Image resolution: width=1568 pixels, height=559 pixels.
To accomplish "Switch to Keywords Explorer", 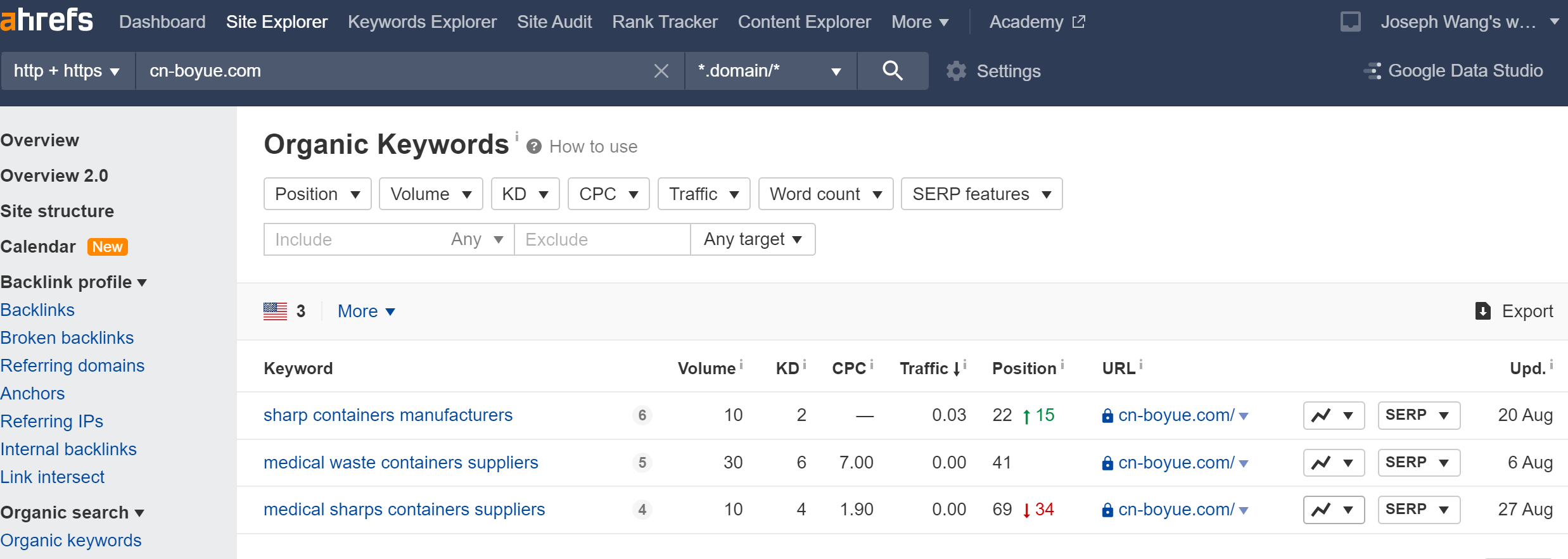I will [x=422, y=22].
